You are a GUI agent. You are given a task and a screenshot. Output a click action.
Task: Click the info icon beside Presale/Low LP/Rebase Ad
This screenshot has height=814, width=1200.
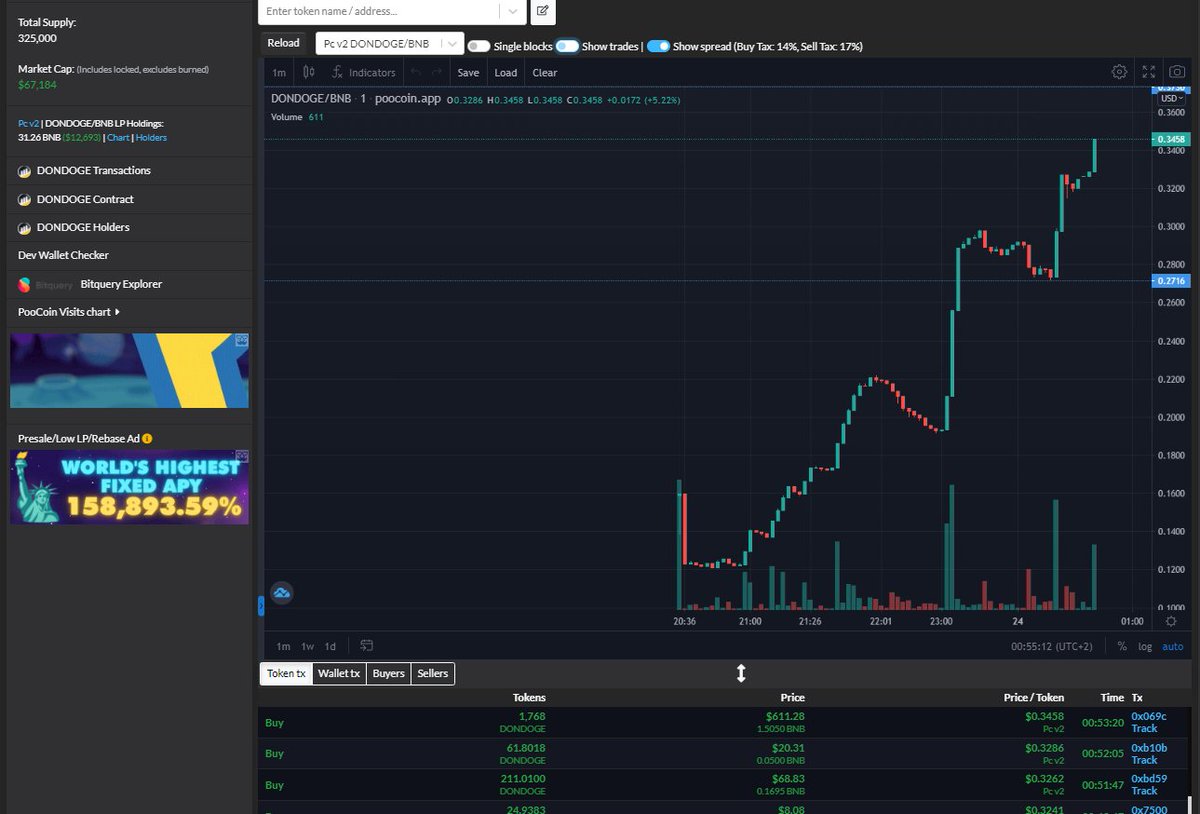pos(147,439)
